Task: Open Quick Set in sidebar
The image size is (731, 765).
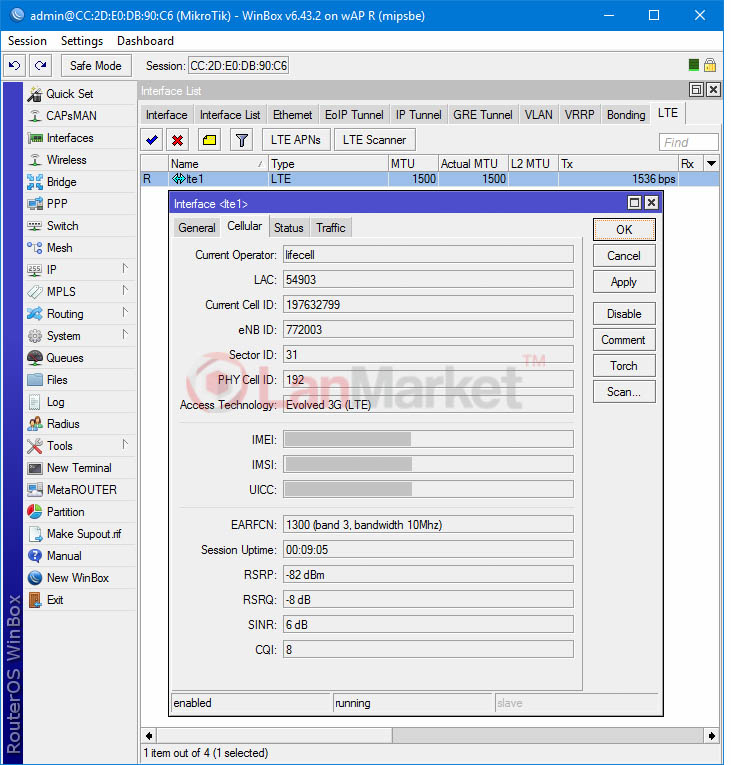Action: [x=69, y=94]
